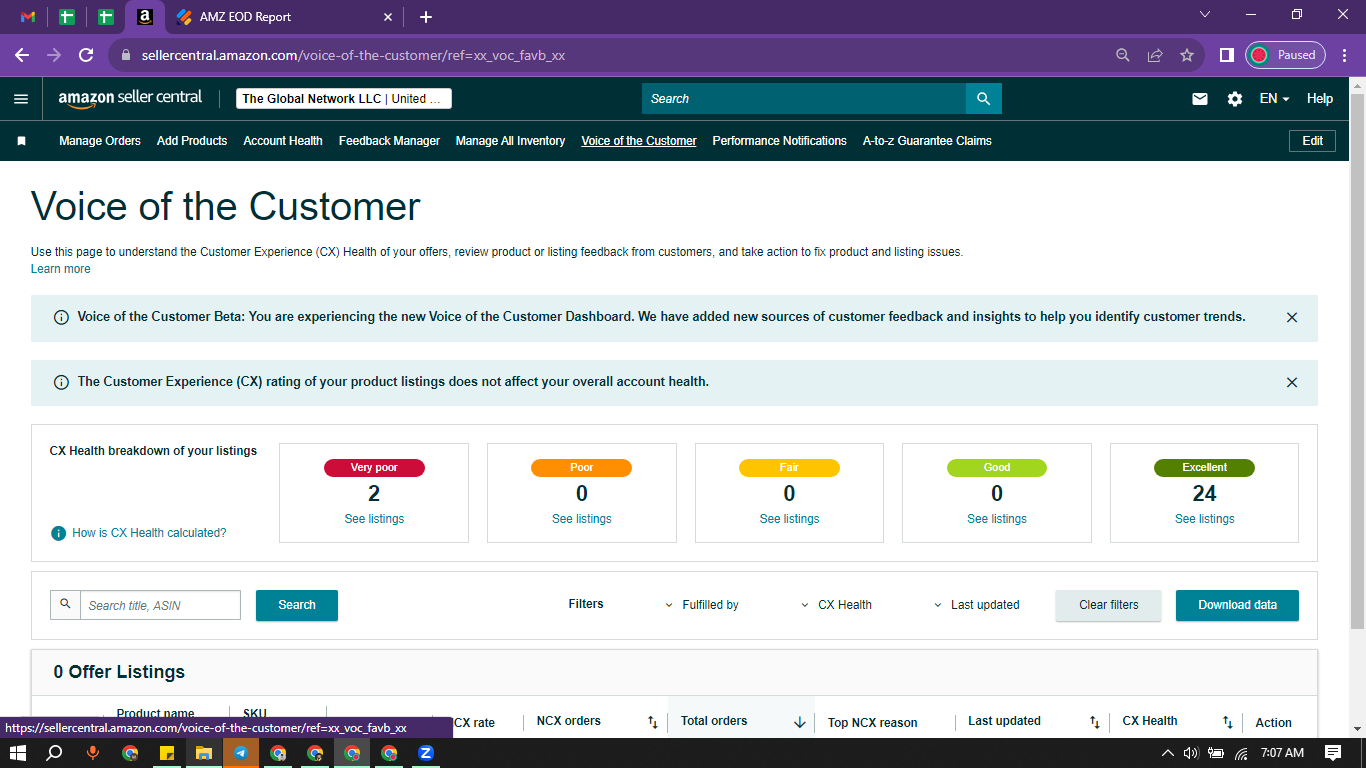This screenshot has height=768, width=1366.
Task: Open the Windows notification center
Action: click(x=1333, y=753)
